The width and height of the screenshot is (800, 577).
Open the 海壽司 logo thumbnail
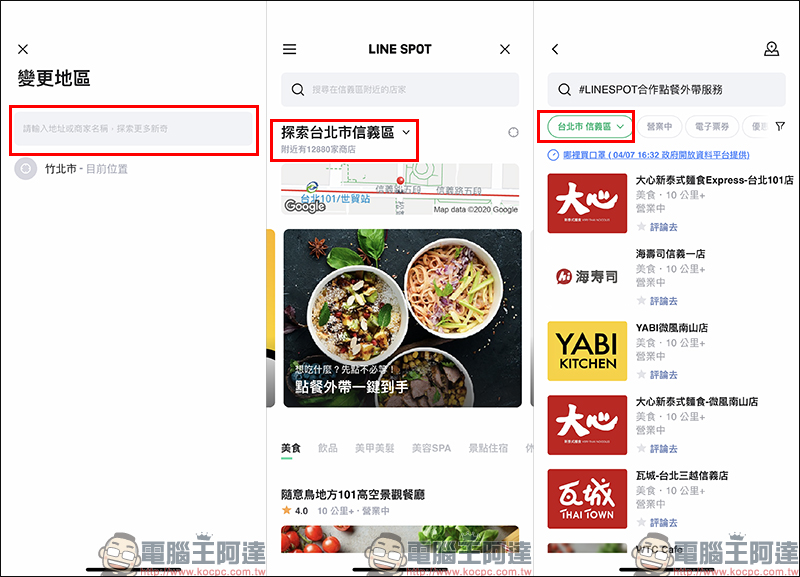(x=587, y=277)
